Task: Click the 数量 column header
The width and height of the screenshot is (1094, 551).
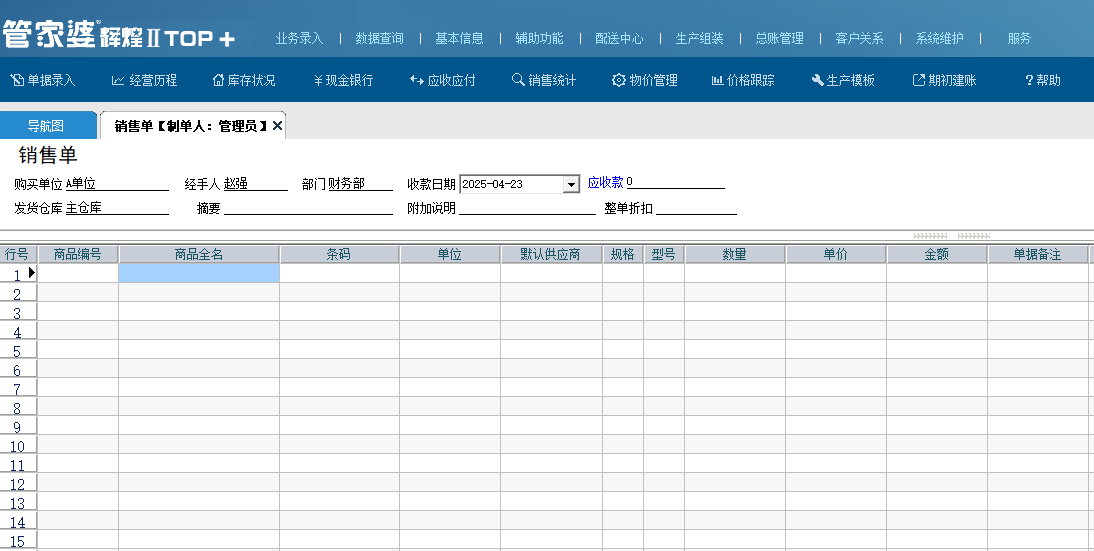Action: pyautogui.click(x=735, y=255)
